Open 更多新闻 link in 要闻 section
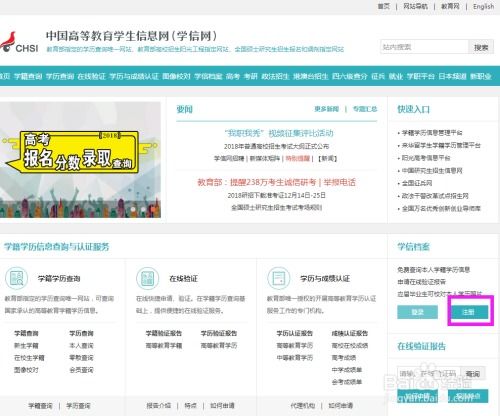Screen dimensions: 500x416 (x=326, y=109)
